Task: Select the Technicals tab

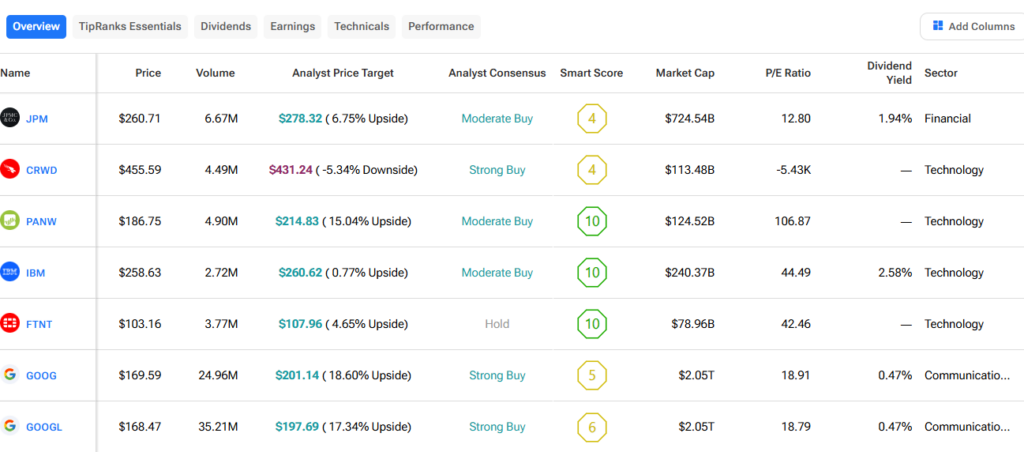Action: click(x=361, y=26)
